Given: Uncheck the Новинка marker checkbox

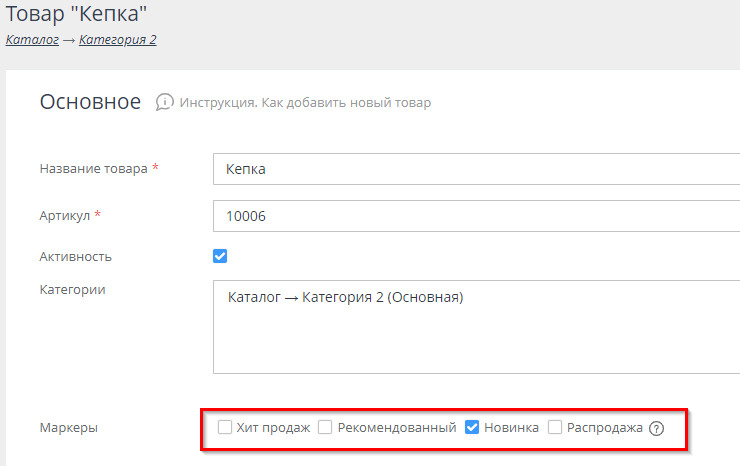Looking at the screenshot, I should pyautogui.click(x=473, y=427).
